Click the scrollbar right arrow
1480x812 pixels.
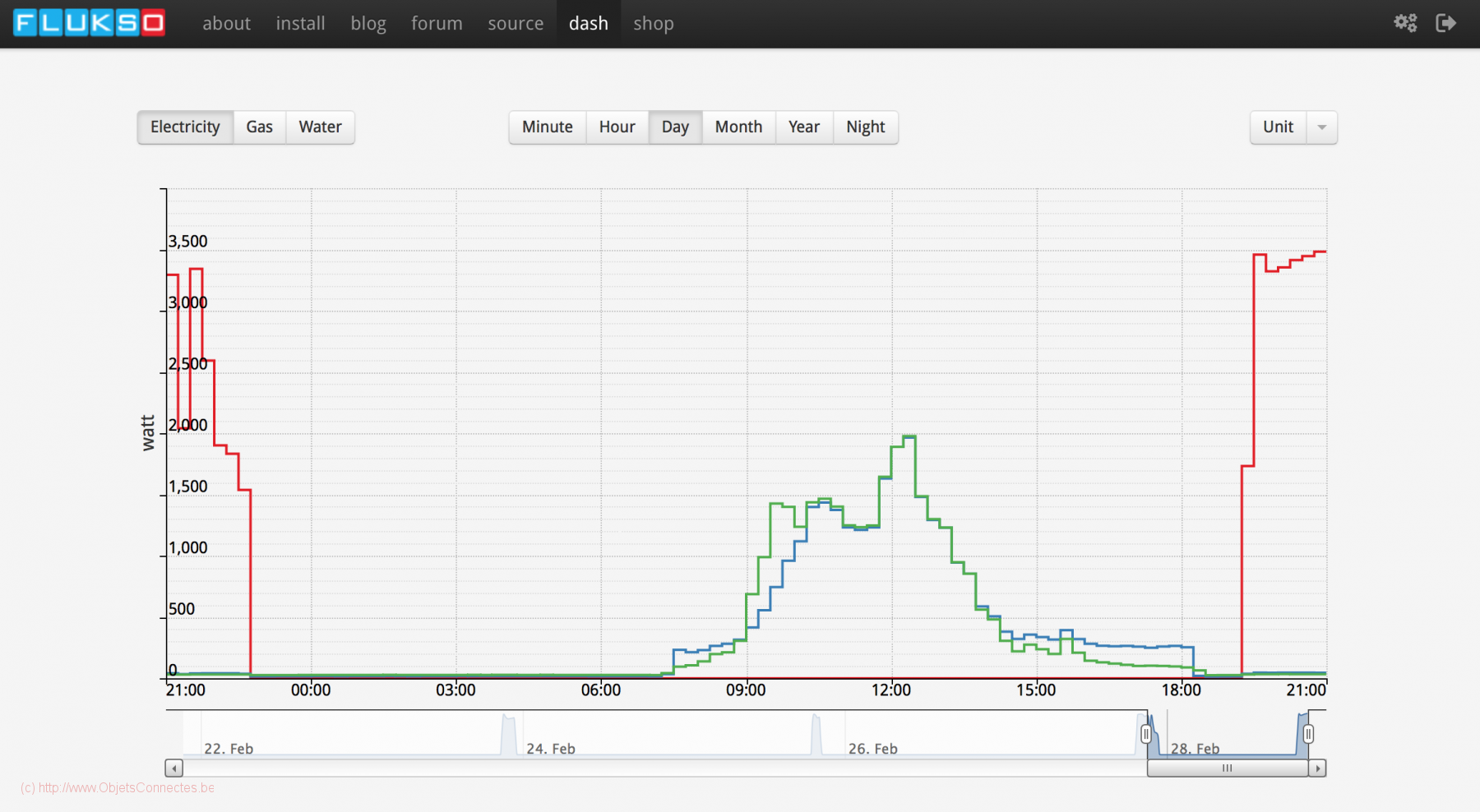pos(1317,768)
